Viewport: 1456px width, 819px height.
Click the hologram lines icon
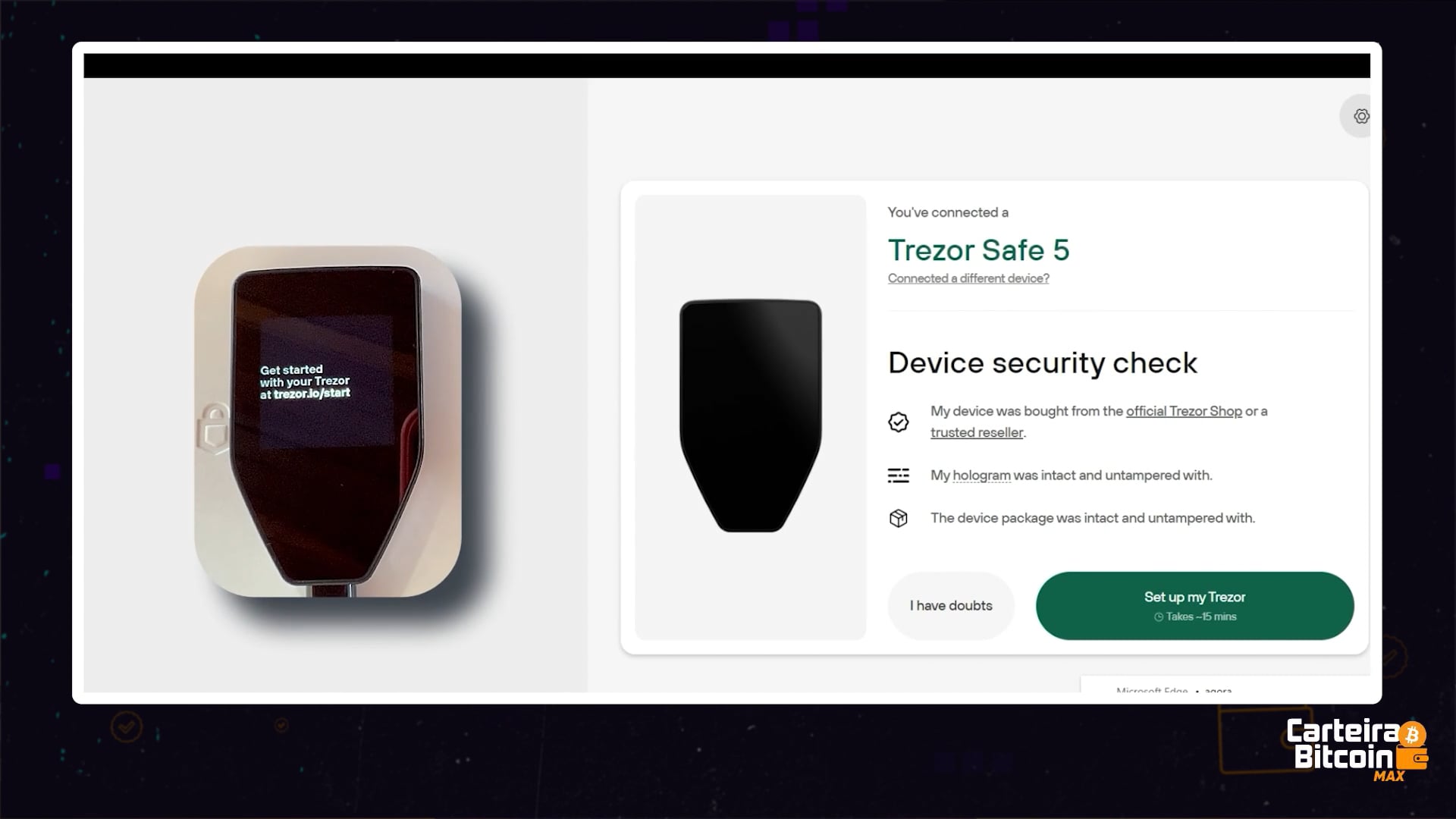tap(899, 475)
